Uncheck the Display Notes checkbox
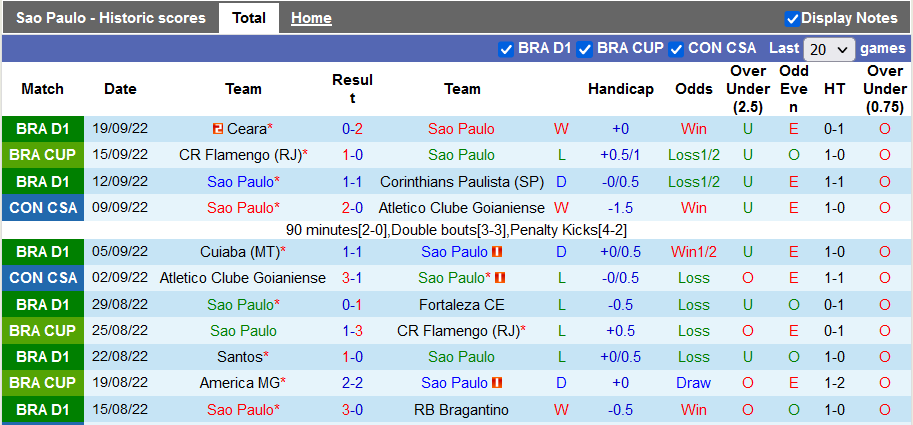This screenshot has width=913, height=425. click(792, 18)
